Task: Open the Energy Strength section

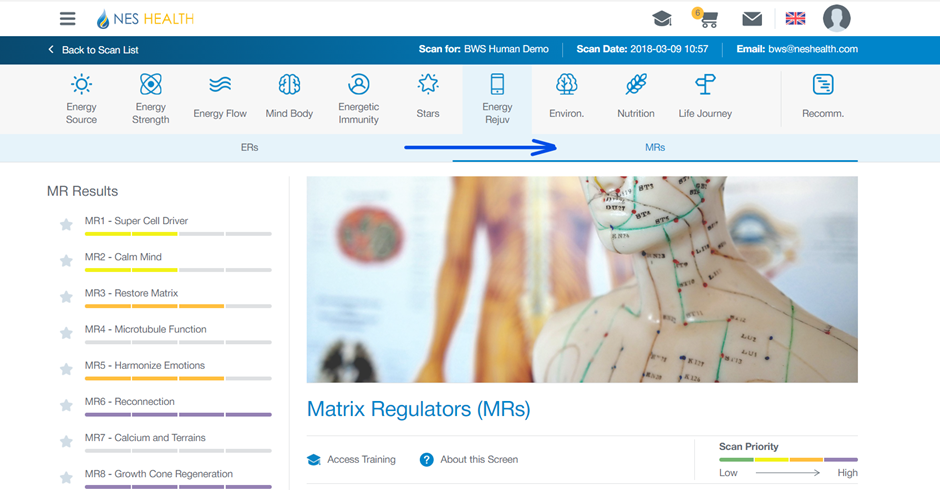Action: click(x=151, y=98)
